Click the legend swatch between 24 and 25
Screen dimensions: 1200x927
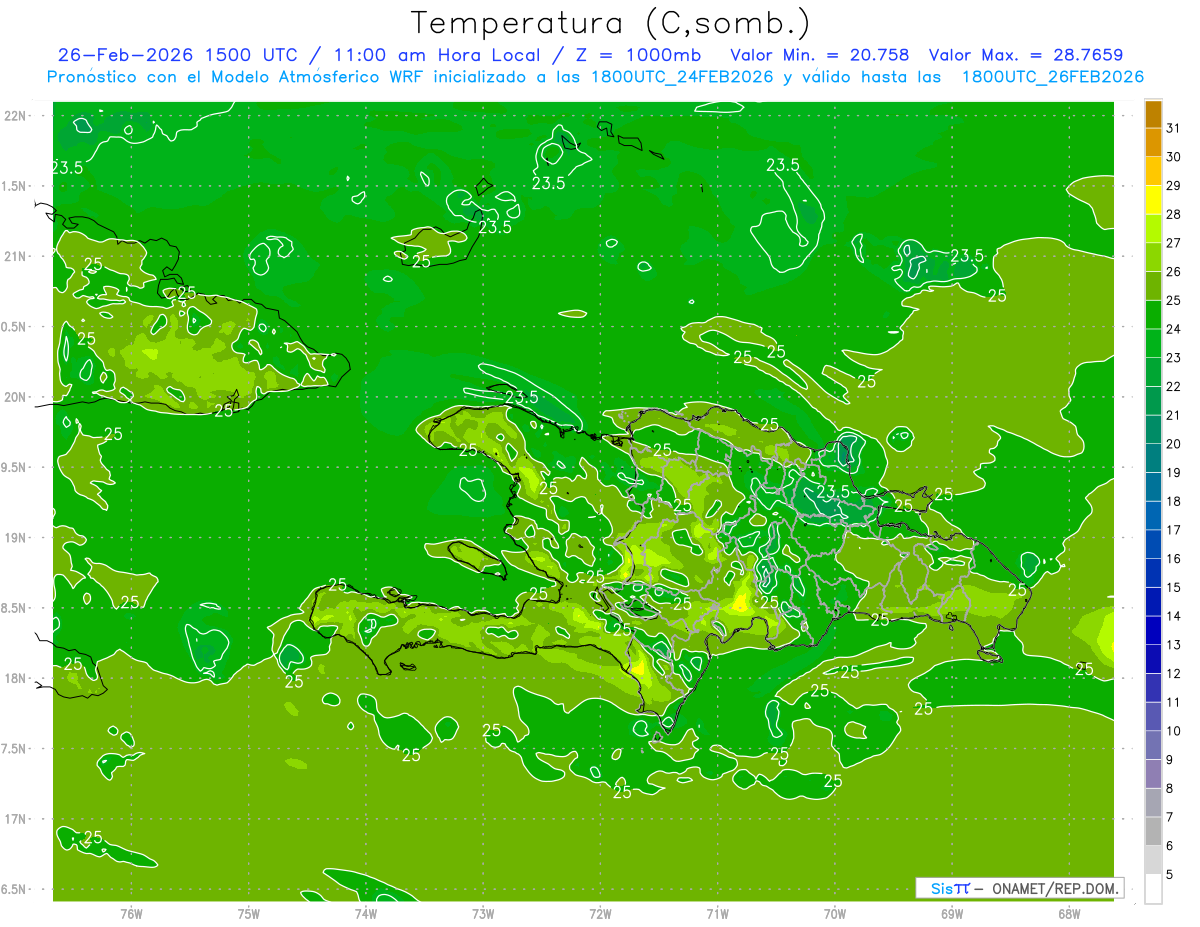(x=1153, y=315)
